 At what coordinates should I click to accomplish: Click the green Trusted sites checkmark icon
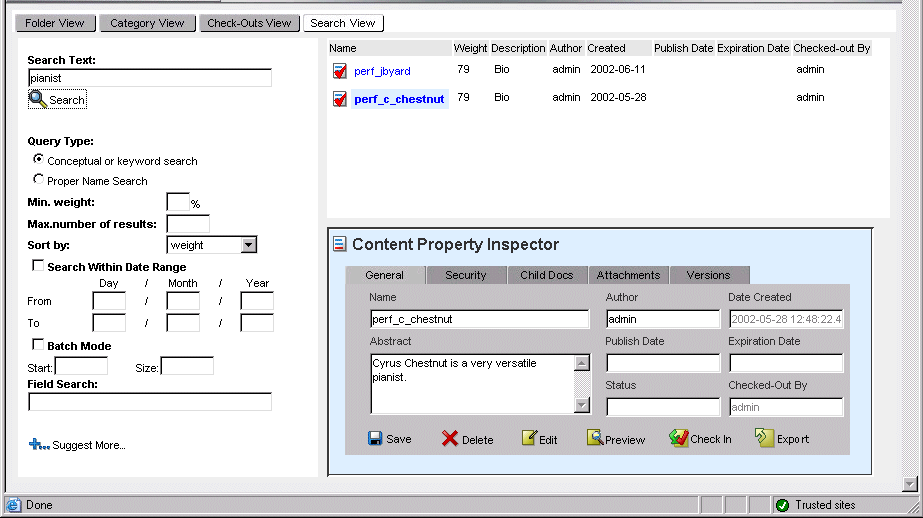pyautogui.click(x=782, y=505)
